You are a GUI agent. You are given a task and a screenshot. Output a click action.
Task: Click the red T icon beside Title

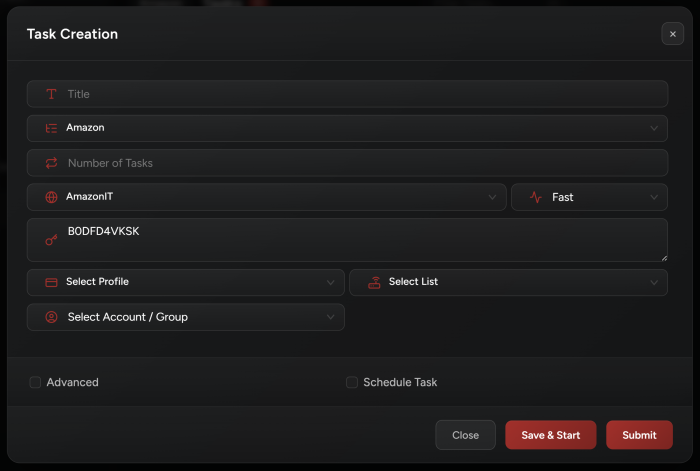(51, 94)
